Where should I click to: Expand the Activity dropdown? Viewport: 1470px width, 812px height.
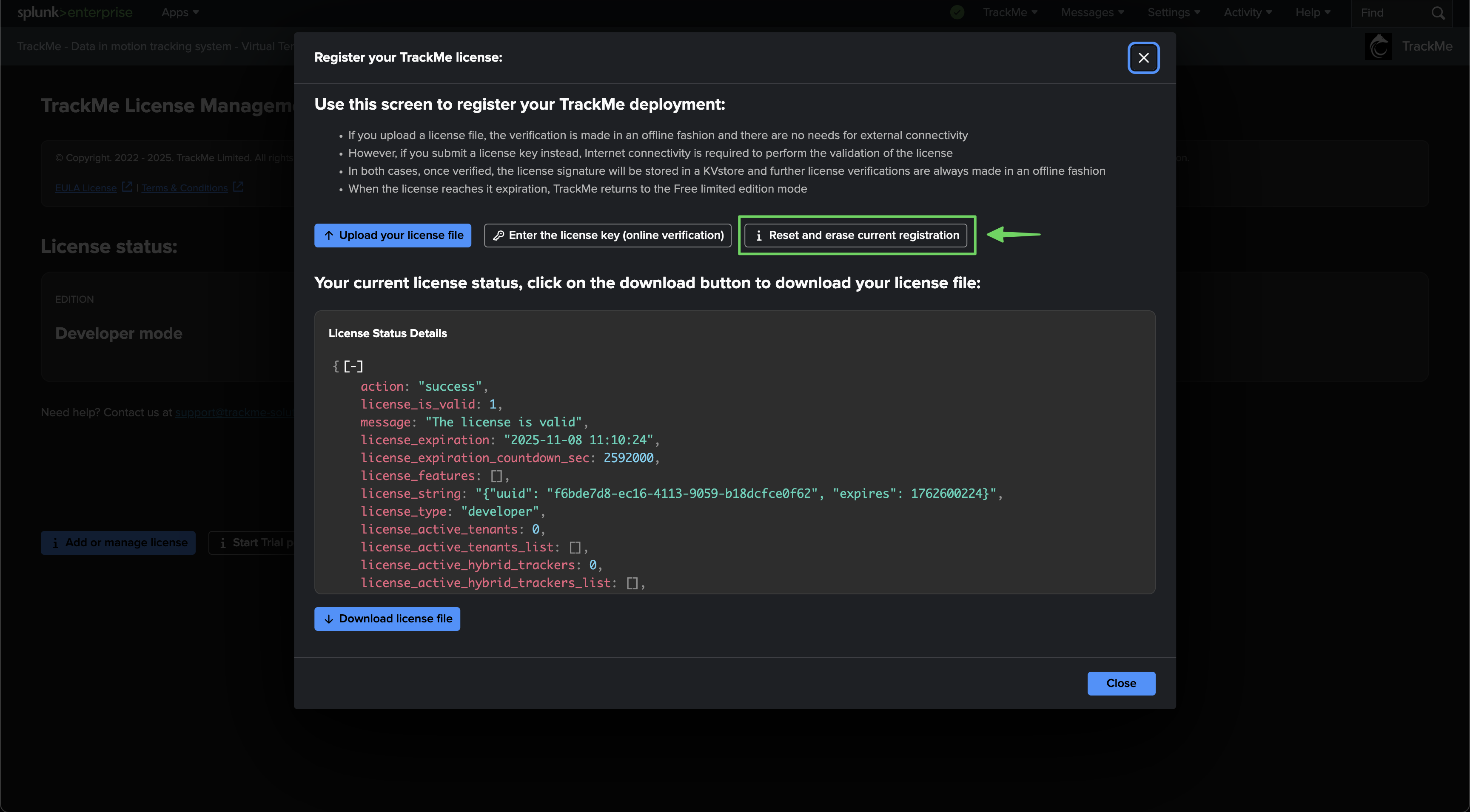(x=1248, y=13)
